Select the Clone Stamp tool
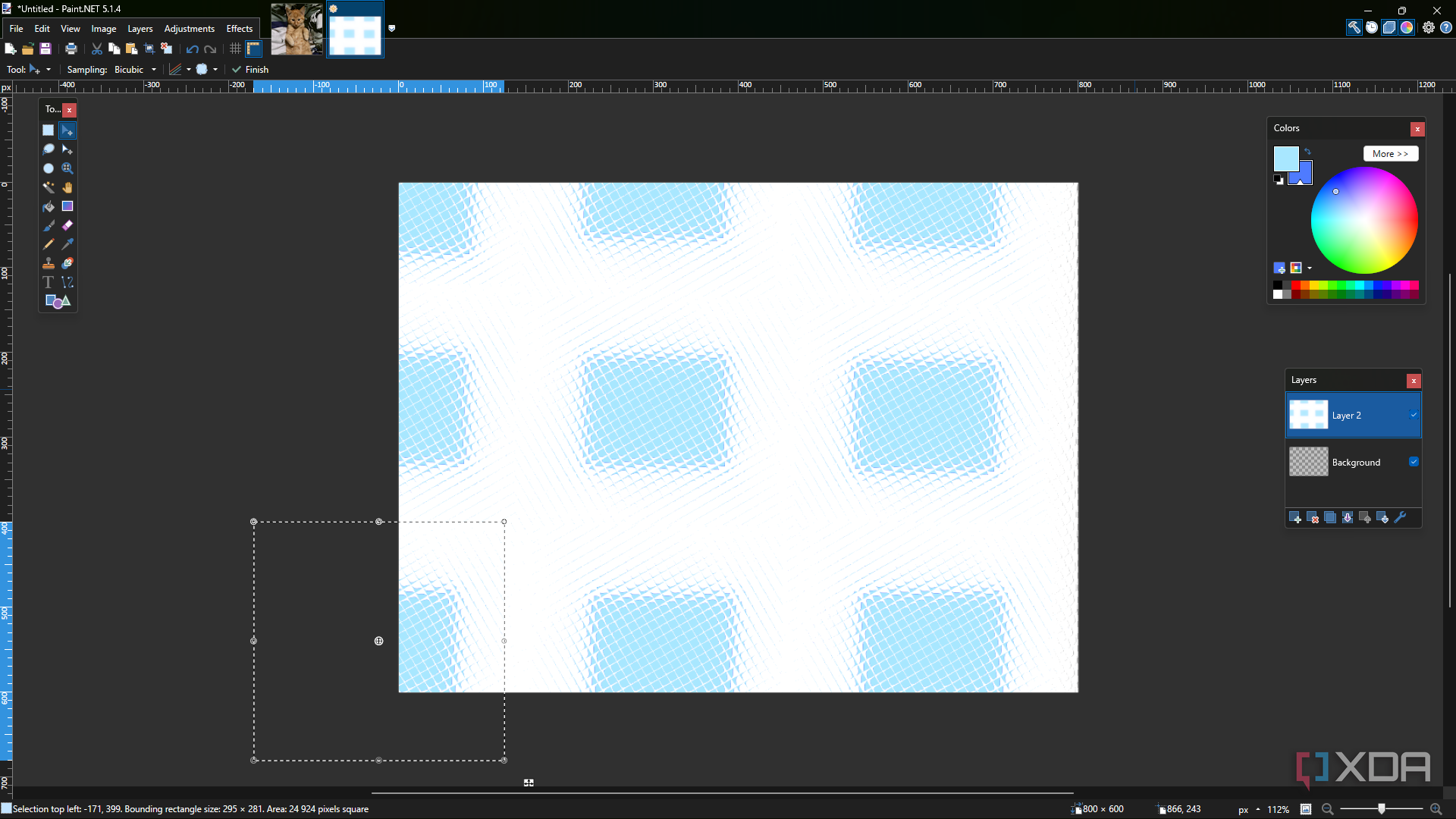 click(x=49, y=263)
